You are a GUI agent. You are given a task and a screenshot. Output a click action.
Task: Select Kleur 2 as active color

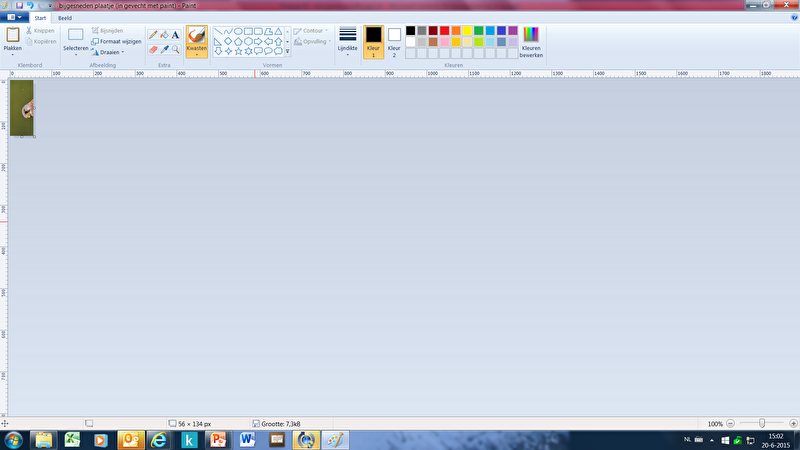point(394,41)
